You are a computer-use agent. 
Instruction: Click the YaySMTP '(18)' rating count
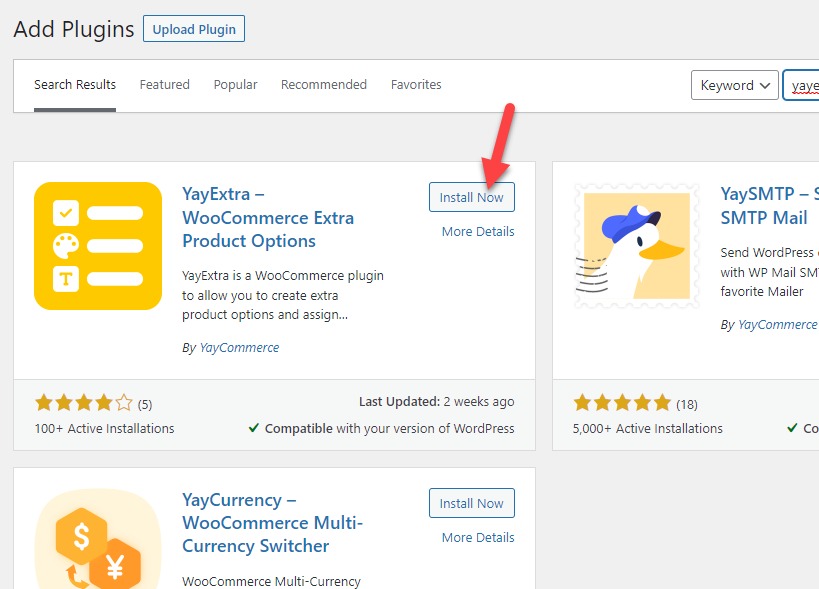pyautogui.click(x=687, y=405)
